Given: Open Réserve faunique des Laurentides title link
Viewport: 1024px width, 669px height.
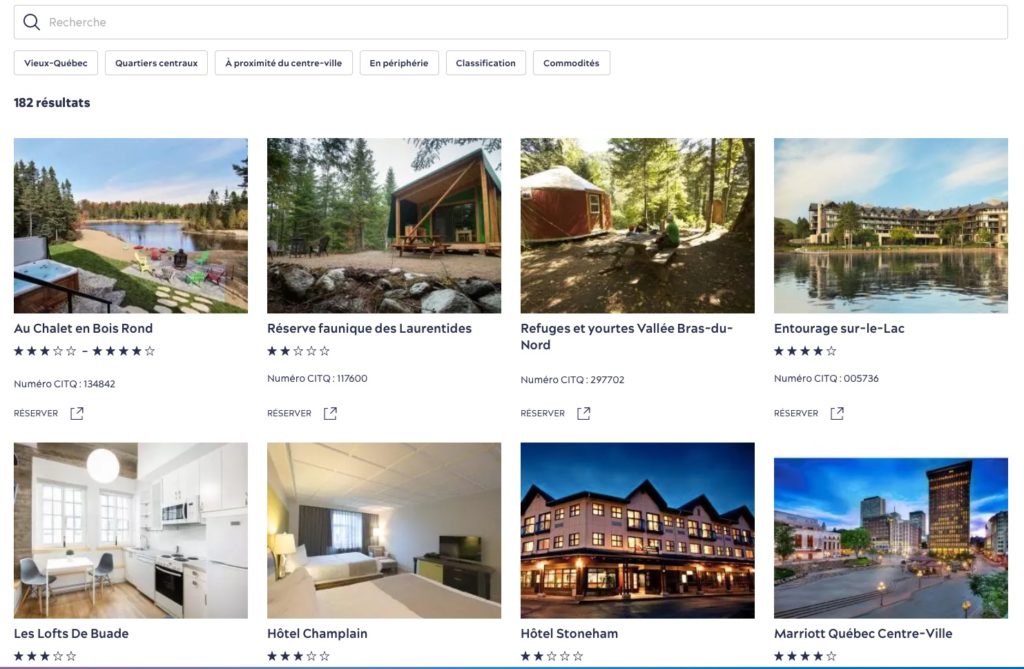Looking at the screenshot, I should coord(369,328).
